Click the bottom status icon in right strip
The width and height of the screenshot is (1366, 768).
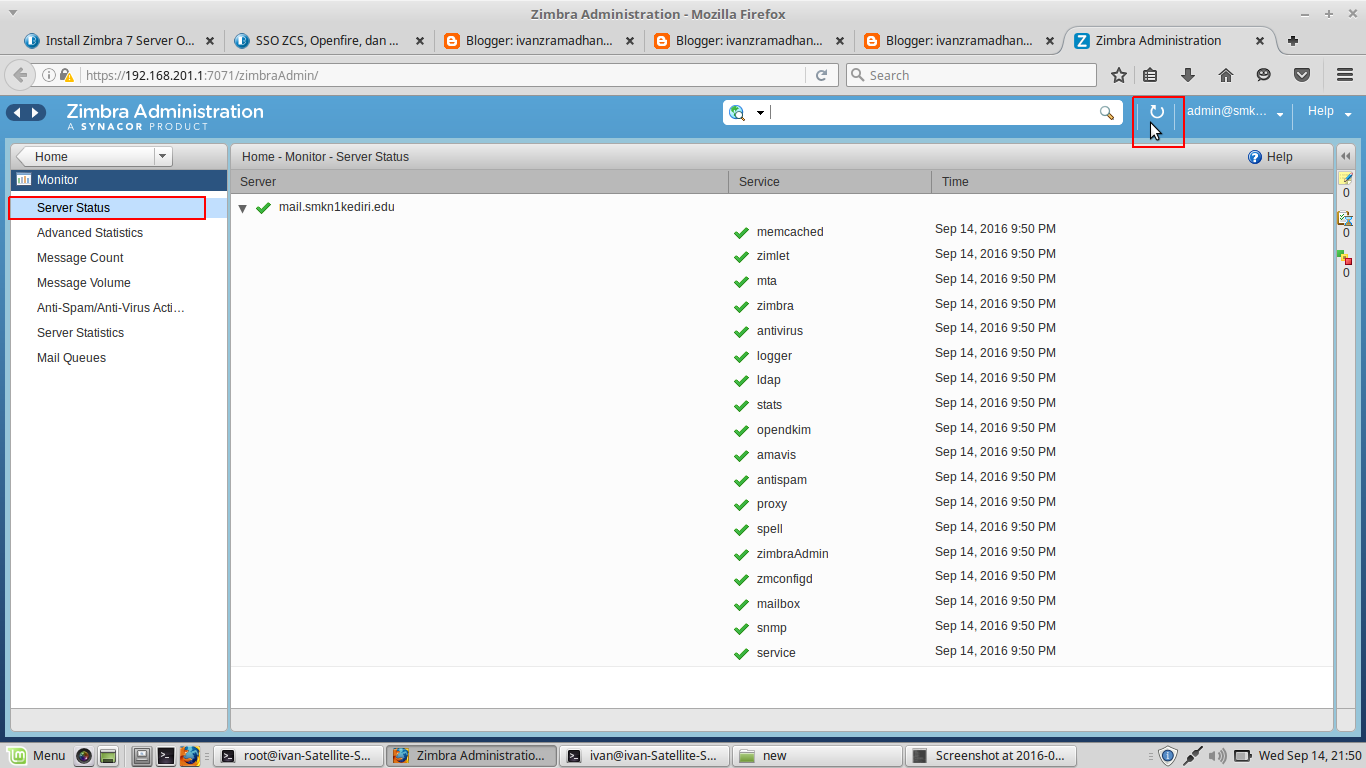click(x=1346, y=258)
